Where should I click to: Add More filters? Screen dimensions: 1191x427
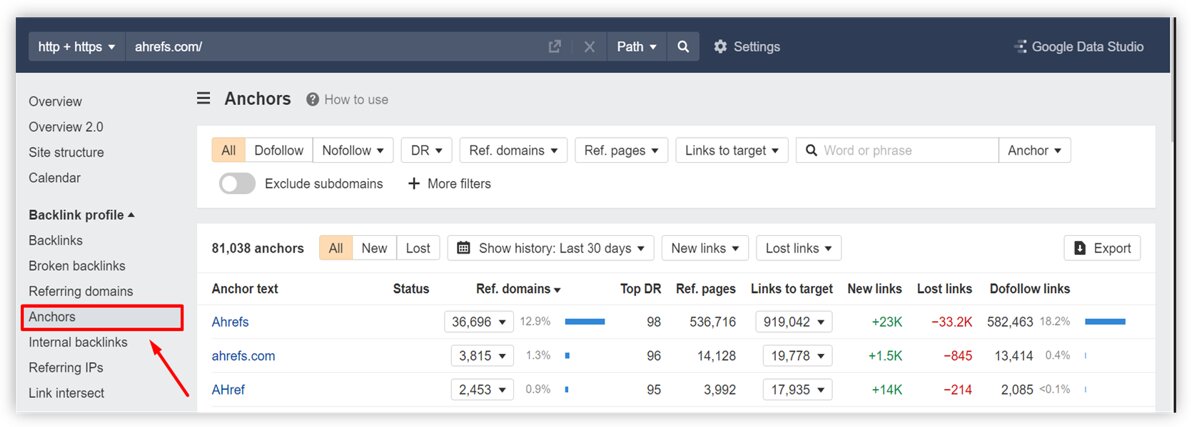click(x=450, y=184)
